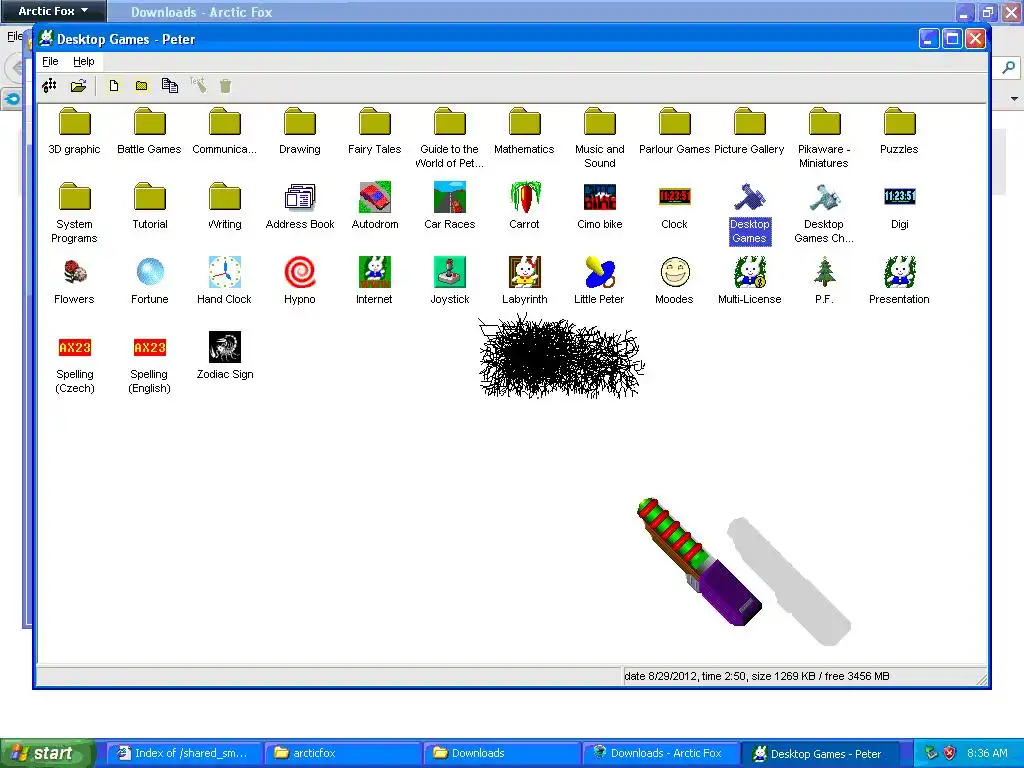Open the Communica... folder
Screen dimensions: 1024x768
[x=225, y=123]
